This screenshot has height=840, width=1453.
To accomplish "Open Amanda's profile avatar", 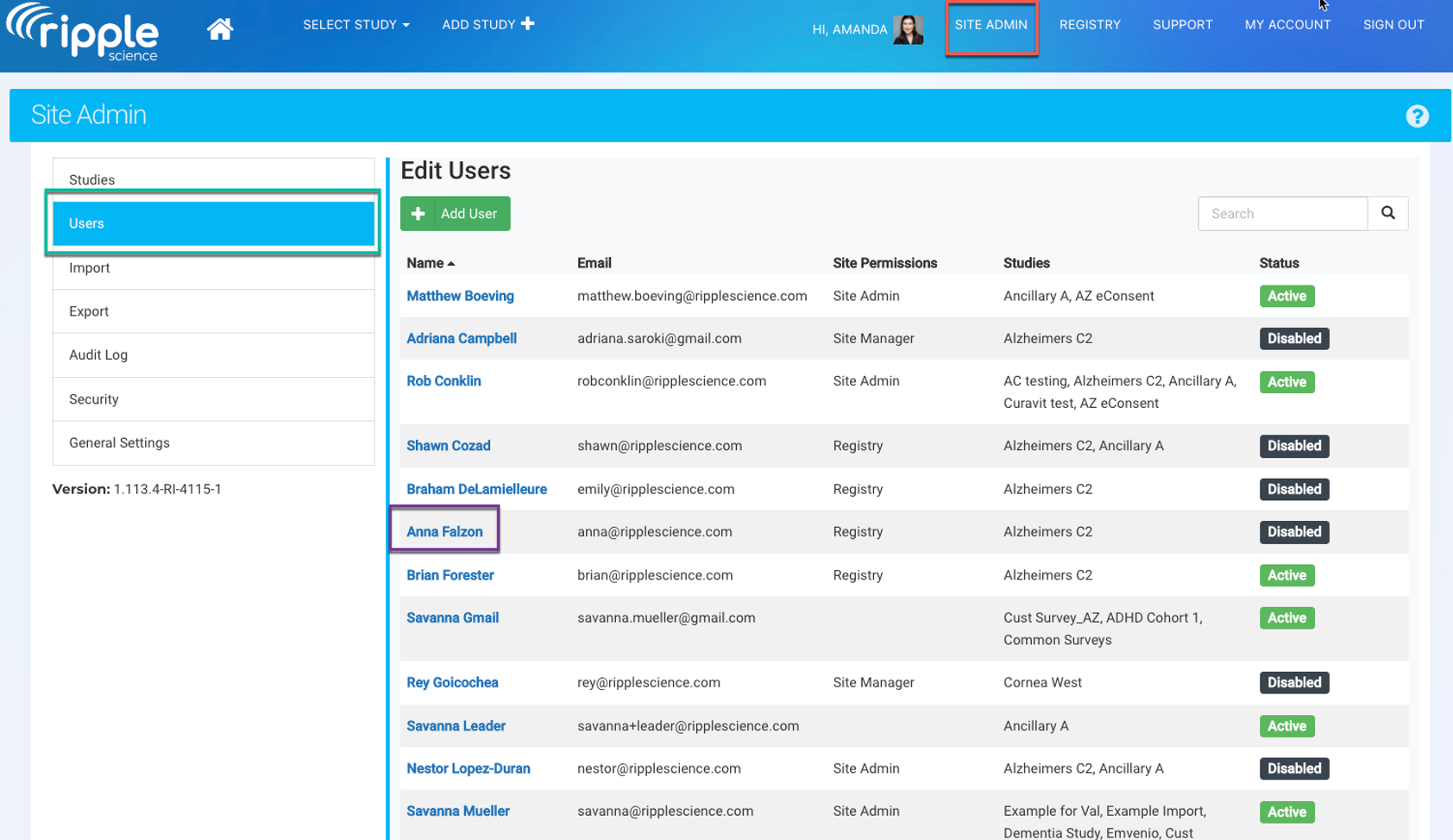I will coord(908,29).
